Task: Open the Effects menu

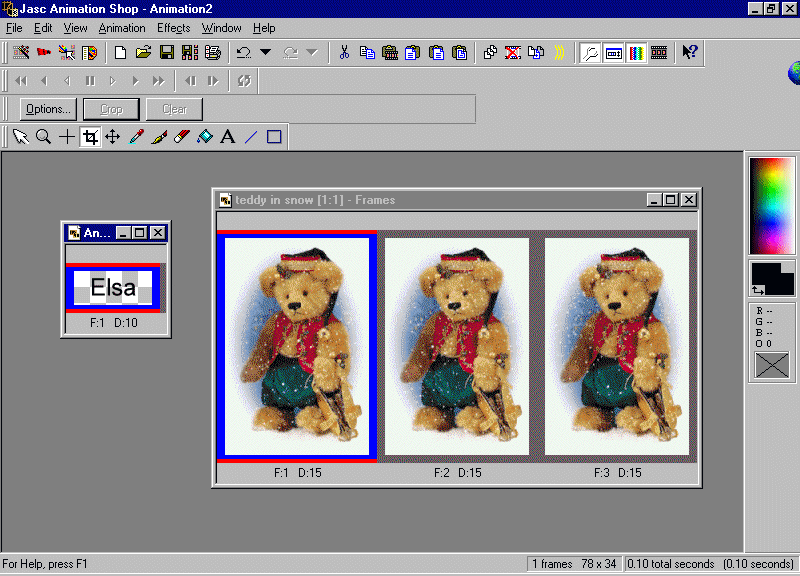Action: tap(173, 28)
